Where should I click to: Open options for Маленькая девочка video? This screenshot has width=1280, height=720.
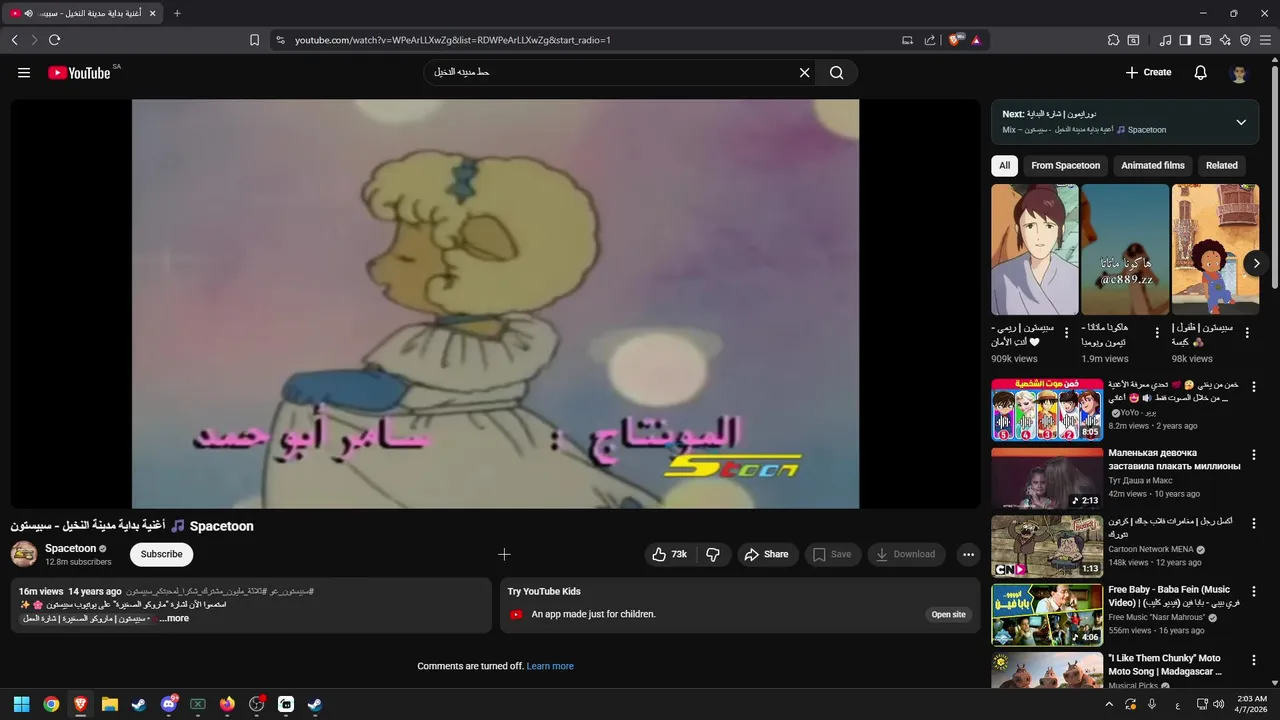[x=1254, y=456]
